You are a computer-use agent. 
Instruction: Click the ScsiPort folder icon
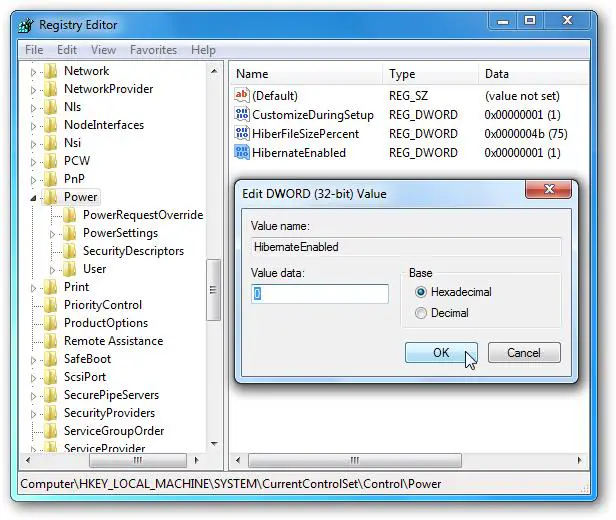click(x=51, y=377)
